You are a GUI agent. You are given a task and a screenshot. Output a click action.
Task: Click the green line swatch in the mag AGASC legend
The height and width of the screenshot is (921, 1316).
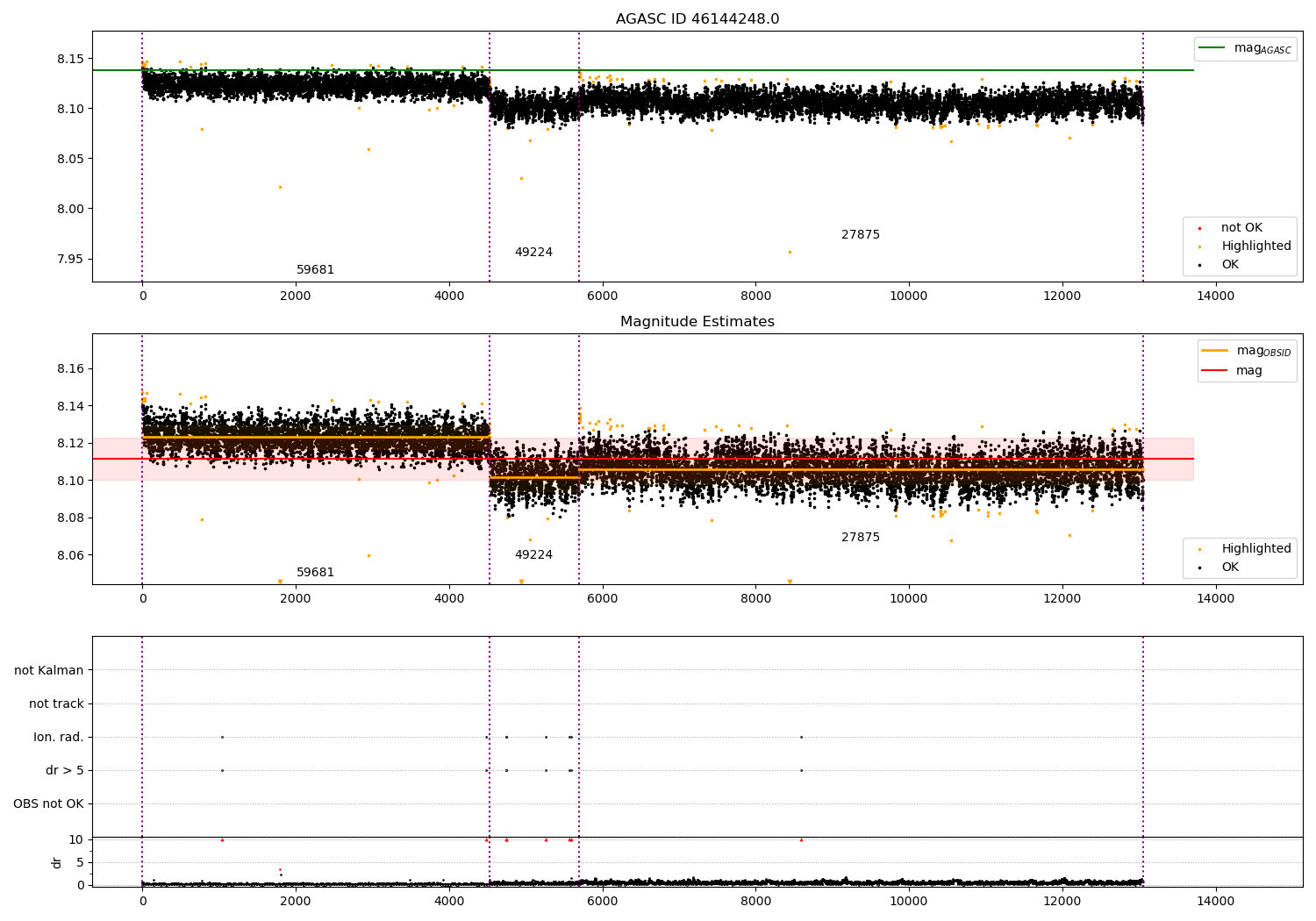(1212, 47)
